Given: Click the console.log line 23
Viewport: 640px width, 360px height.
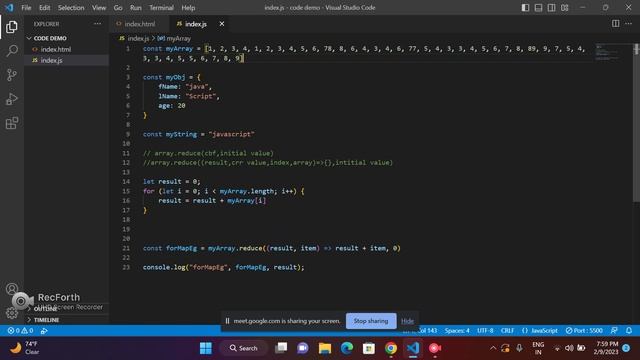Looking at the screenshot, I should [223, 267].
